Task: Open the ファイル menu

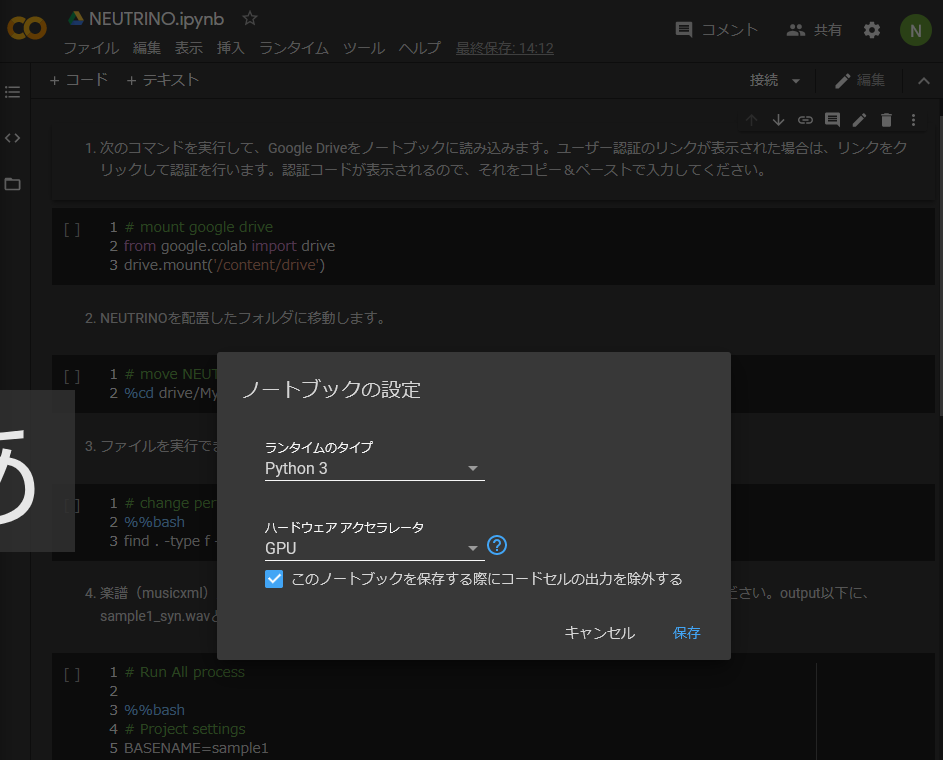Action: [91, 48]
